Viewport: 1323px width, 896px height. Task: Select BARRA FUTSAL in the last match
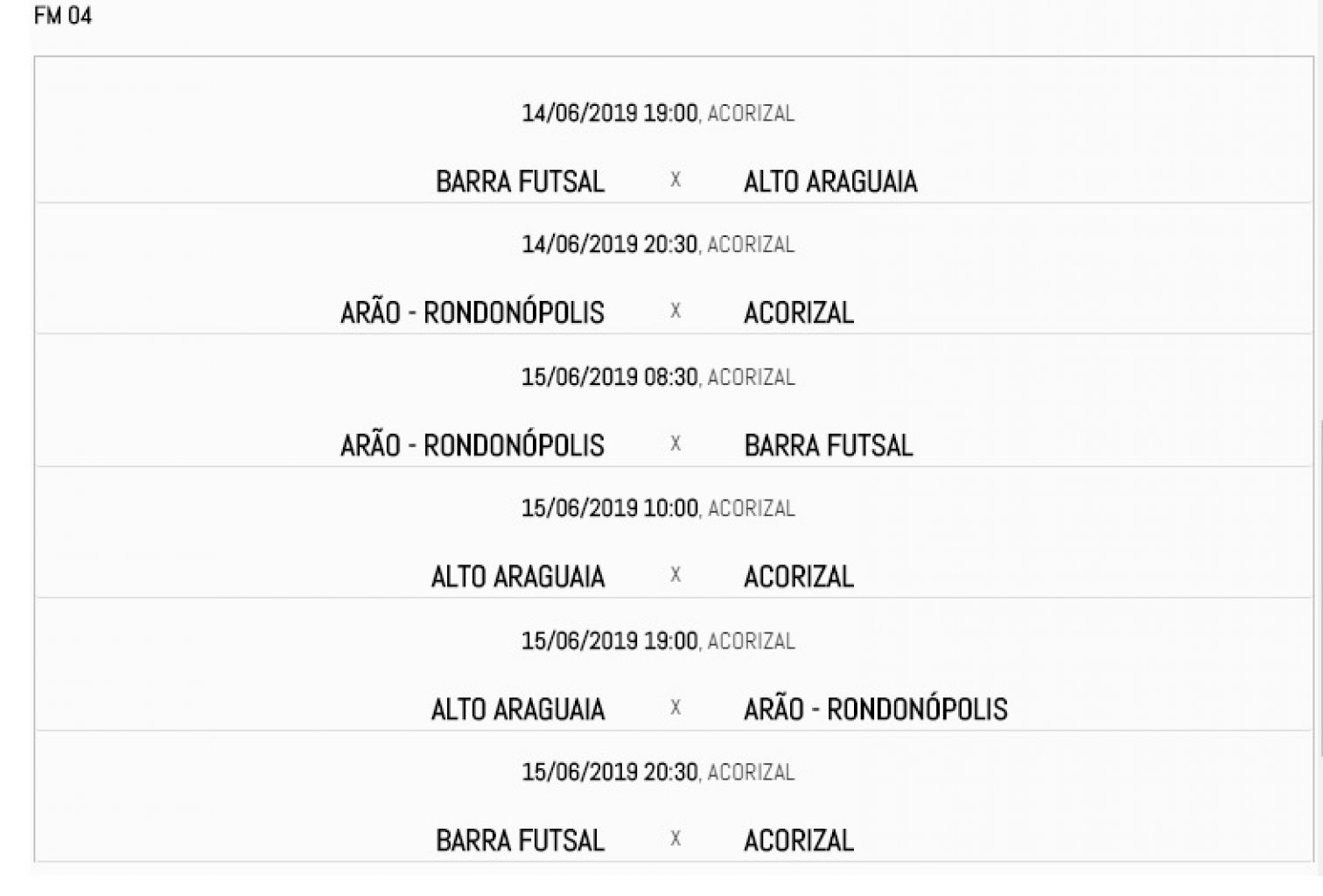coord(520,841)
